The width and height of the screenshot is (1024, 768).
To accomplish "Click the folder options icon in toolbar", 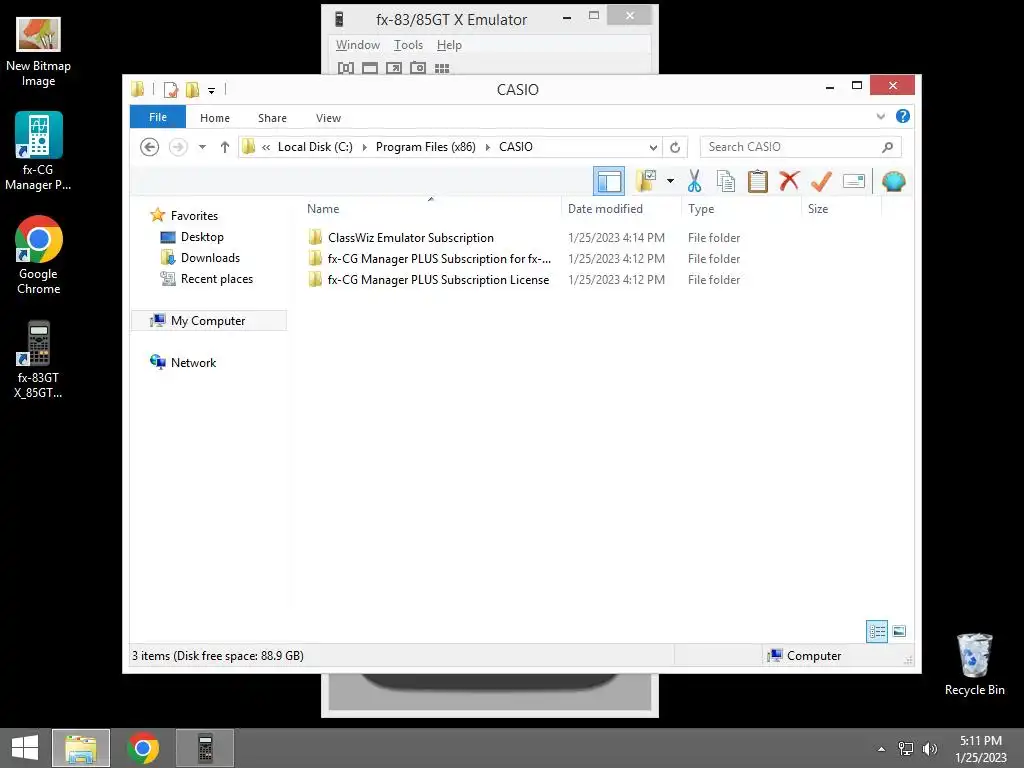I will [646, 181].
